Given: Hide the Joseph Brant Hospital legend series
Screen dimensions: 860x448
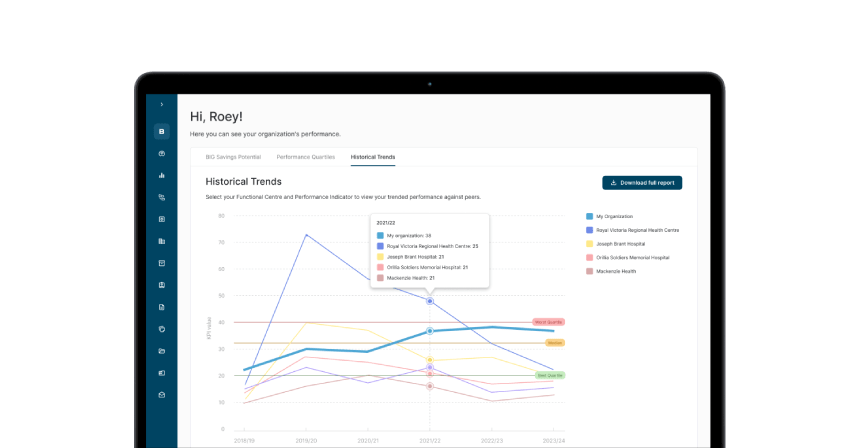Looking at the screenshot, I should click(x=620, y=244).
